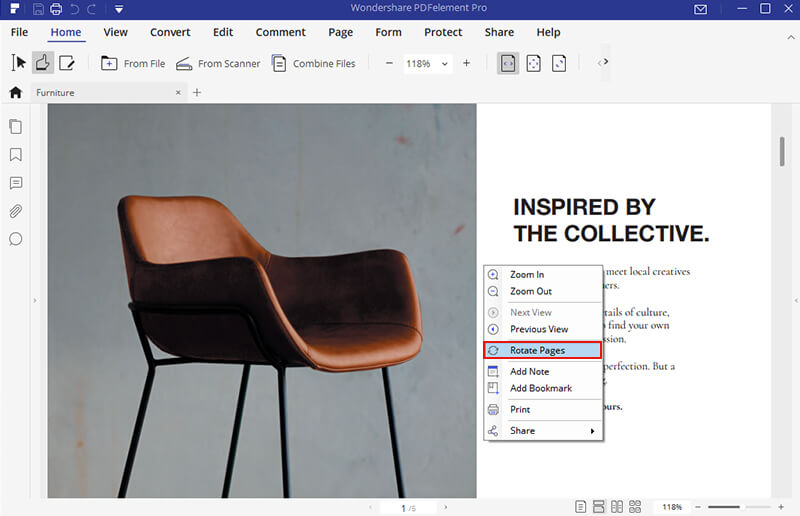The image size is (800, 516).
Task: Expand the Share submenu arrow
Action: (x=592, y=431)
